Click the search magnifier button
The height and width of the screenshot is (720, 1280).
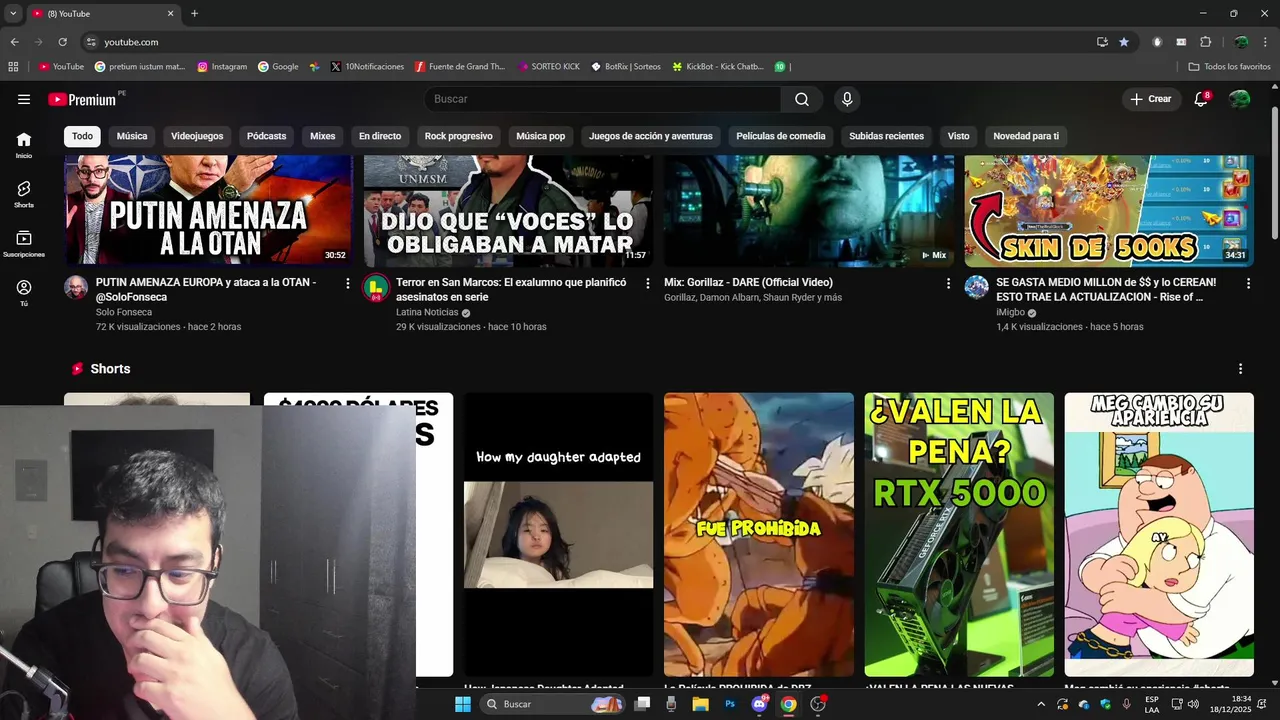(802, 99)
